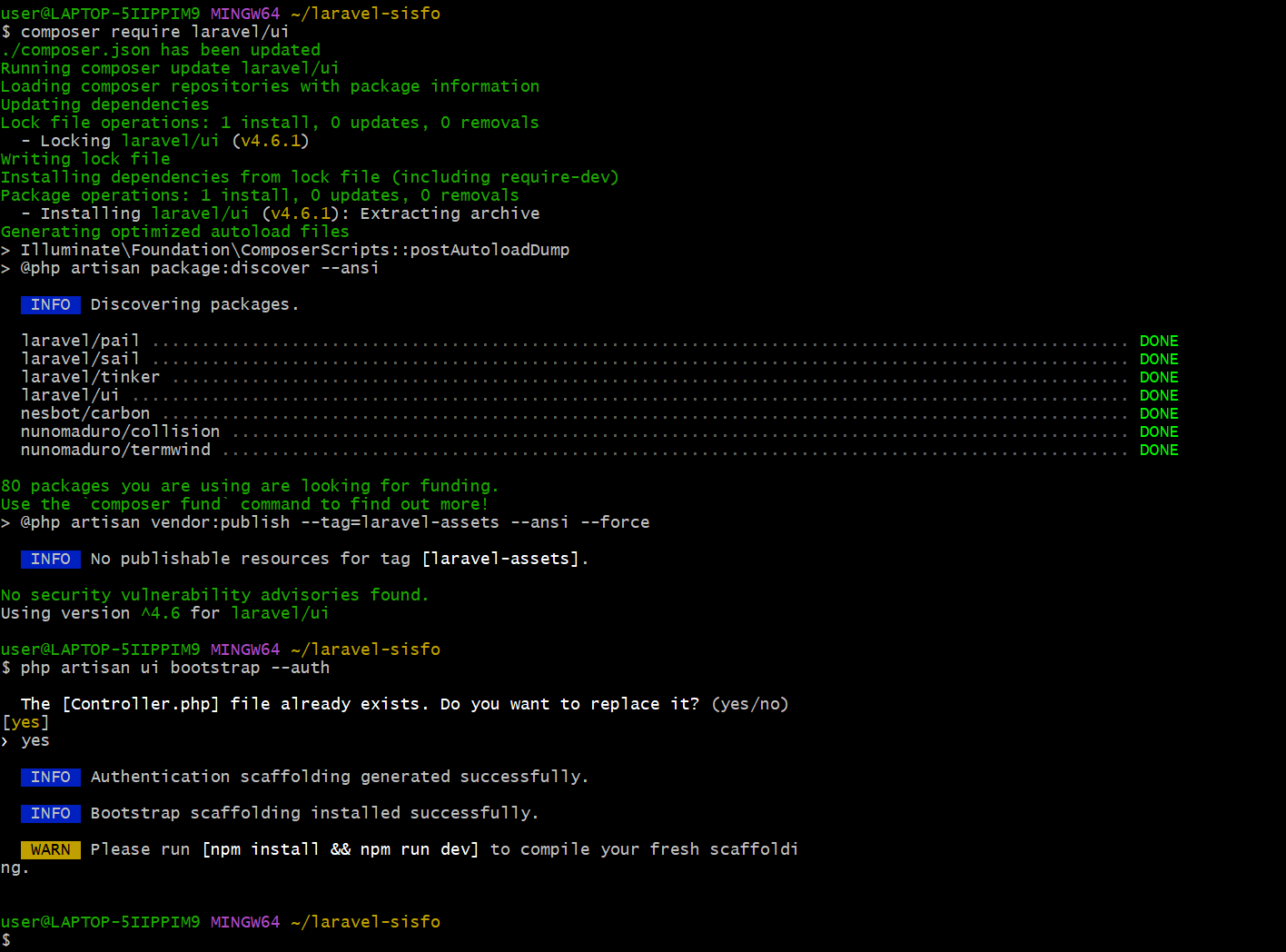Click the DONE status for nunomaduro/termwind
The height and width of the screenshot is (952, 1286).
point(1158,450)
